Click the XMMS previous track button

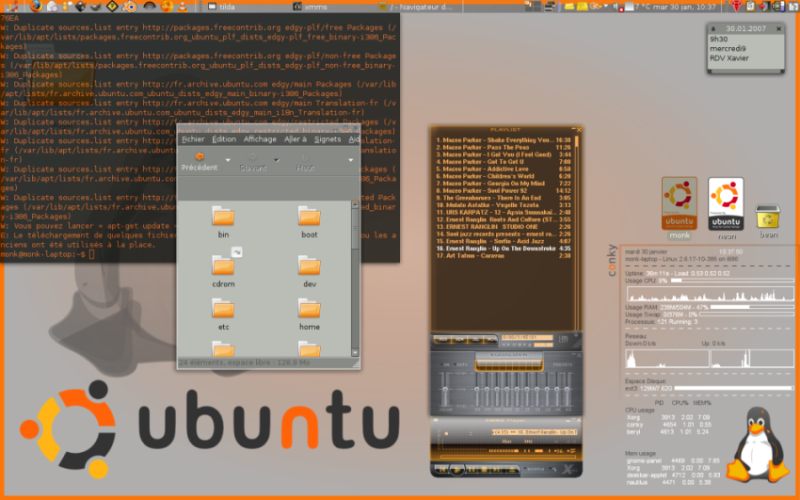click(x=442, y=469)
